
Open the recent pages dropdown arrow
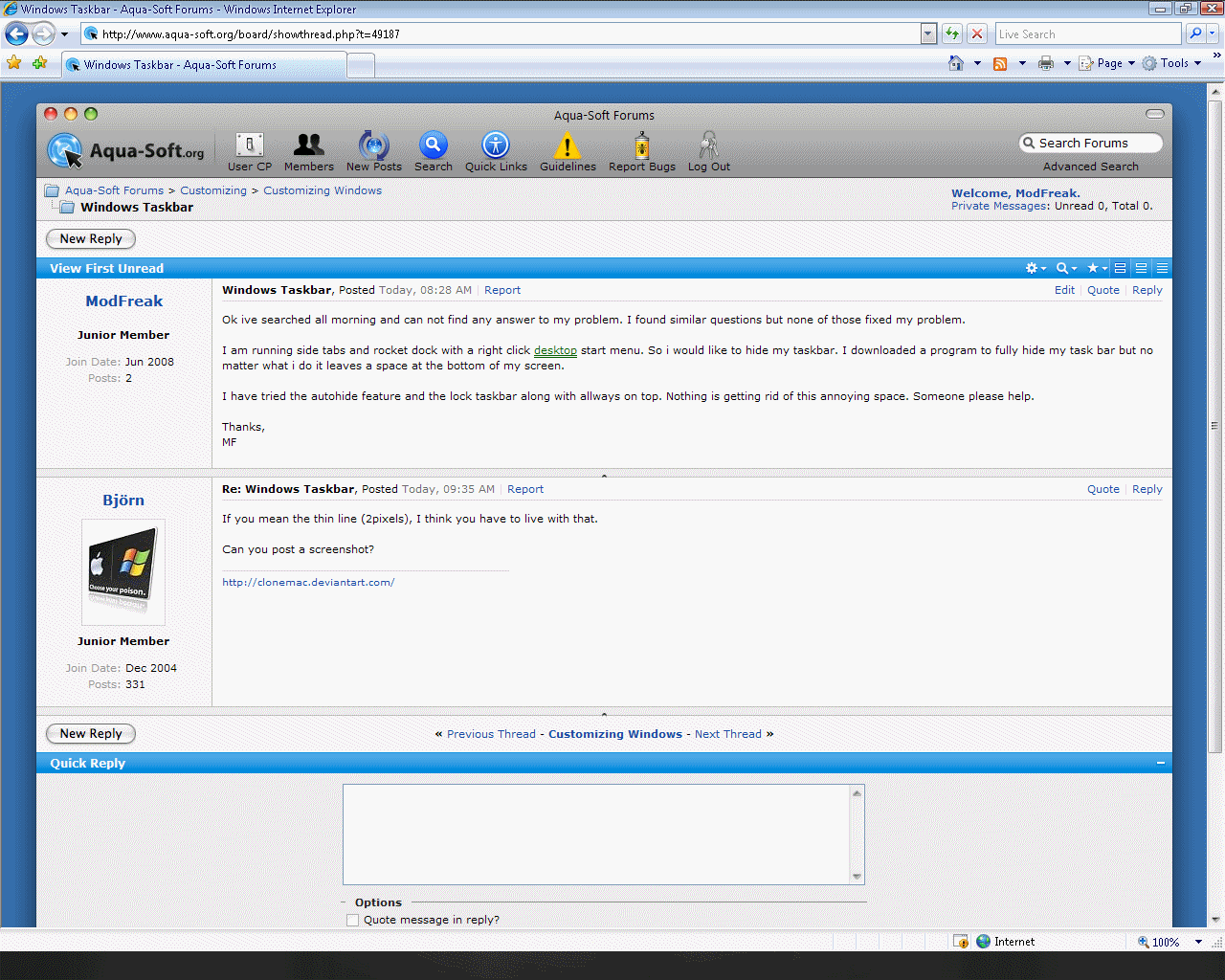tap(65, 34)
